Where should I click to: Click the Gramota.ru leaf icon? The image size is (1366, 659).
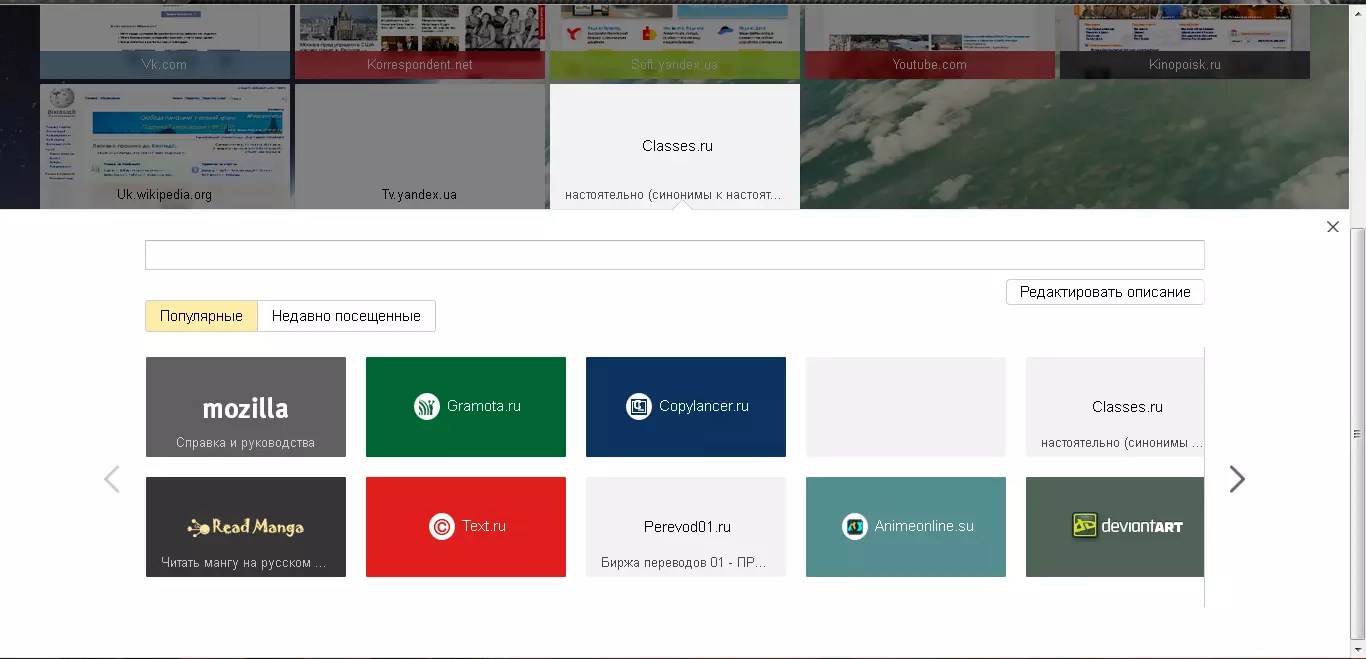point(427,406)
